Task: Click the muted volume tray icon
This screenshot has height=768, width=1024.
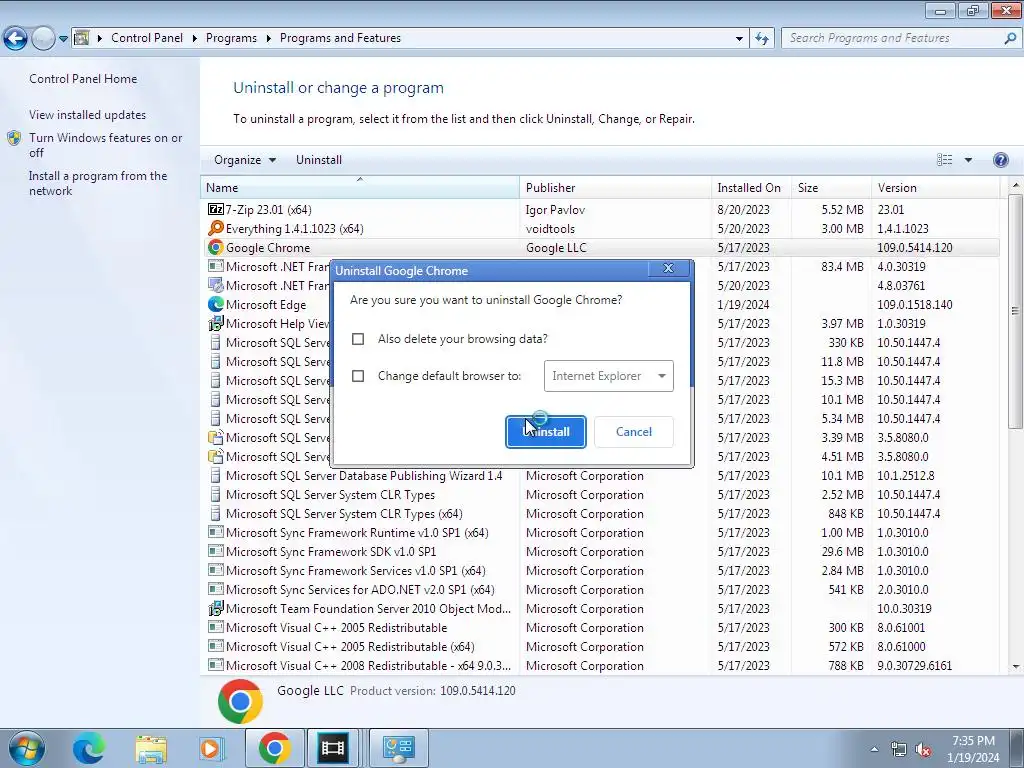Action: [923, 749]
